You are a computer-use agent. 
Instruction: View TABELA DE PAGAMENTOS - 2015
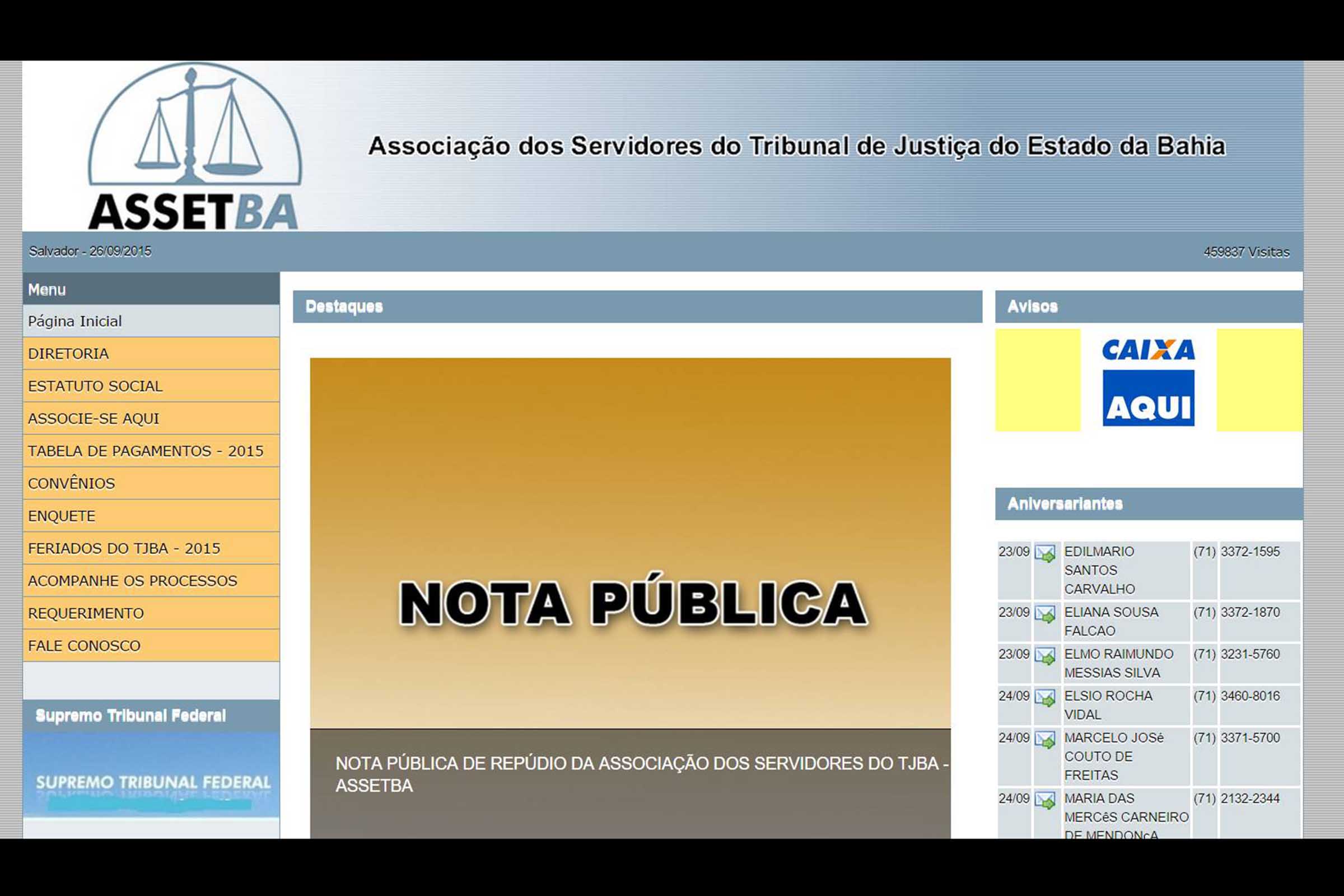point(145,451)
